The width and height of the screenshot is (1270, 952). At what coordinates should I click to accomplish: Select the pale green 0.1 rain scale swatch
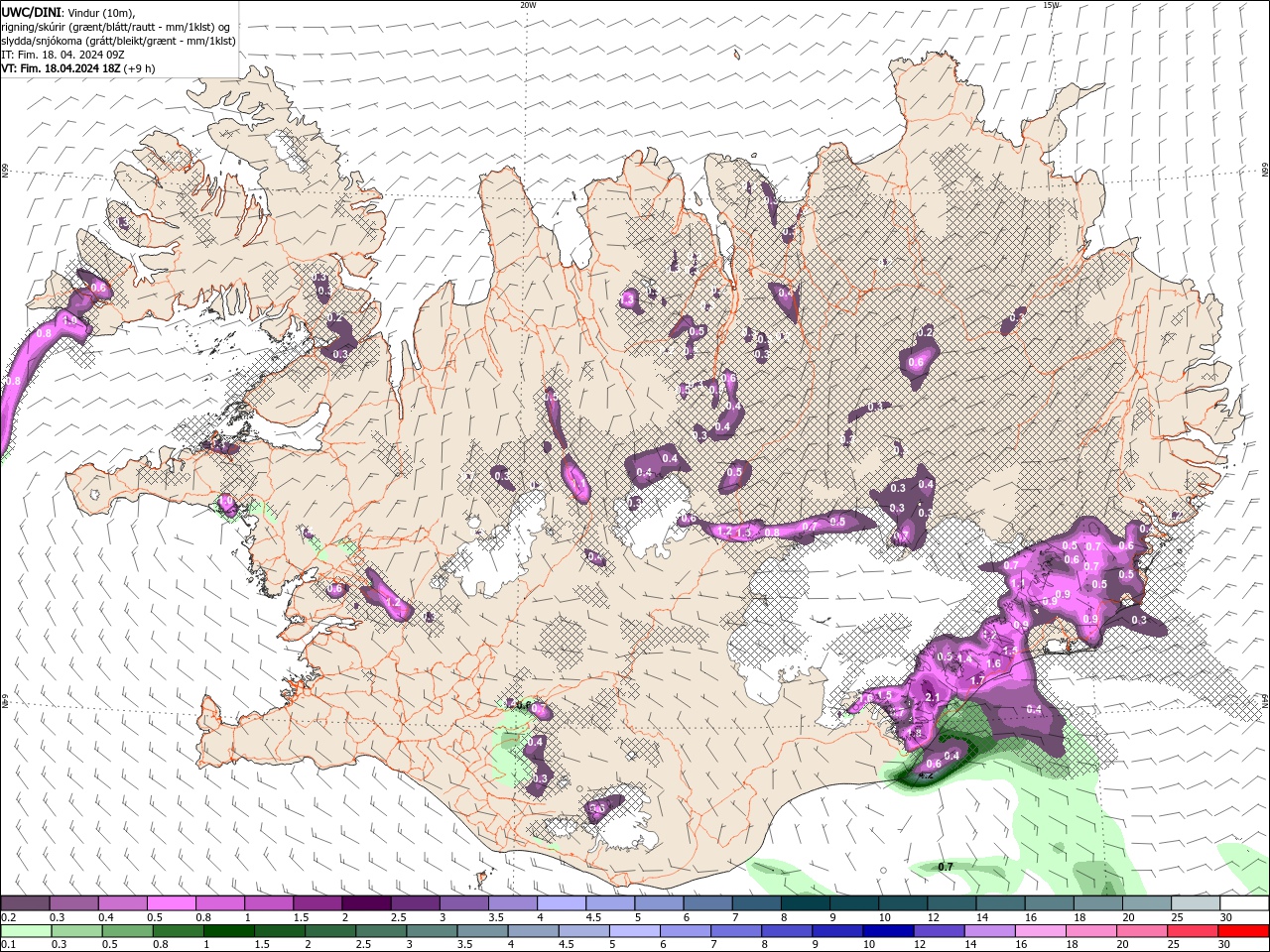point(26,931)
